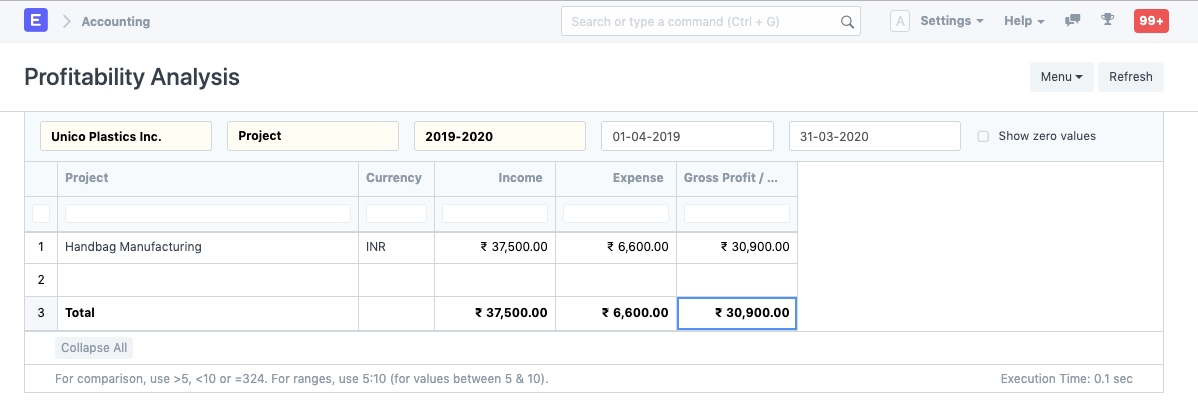
Task: Click the Unico Plastics Inc. company field
Action: (126, 136)
